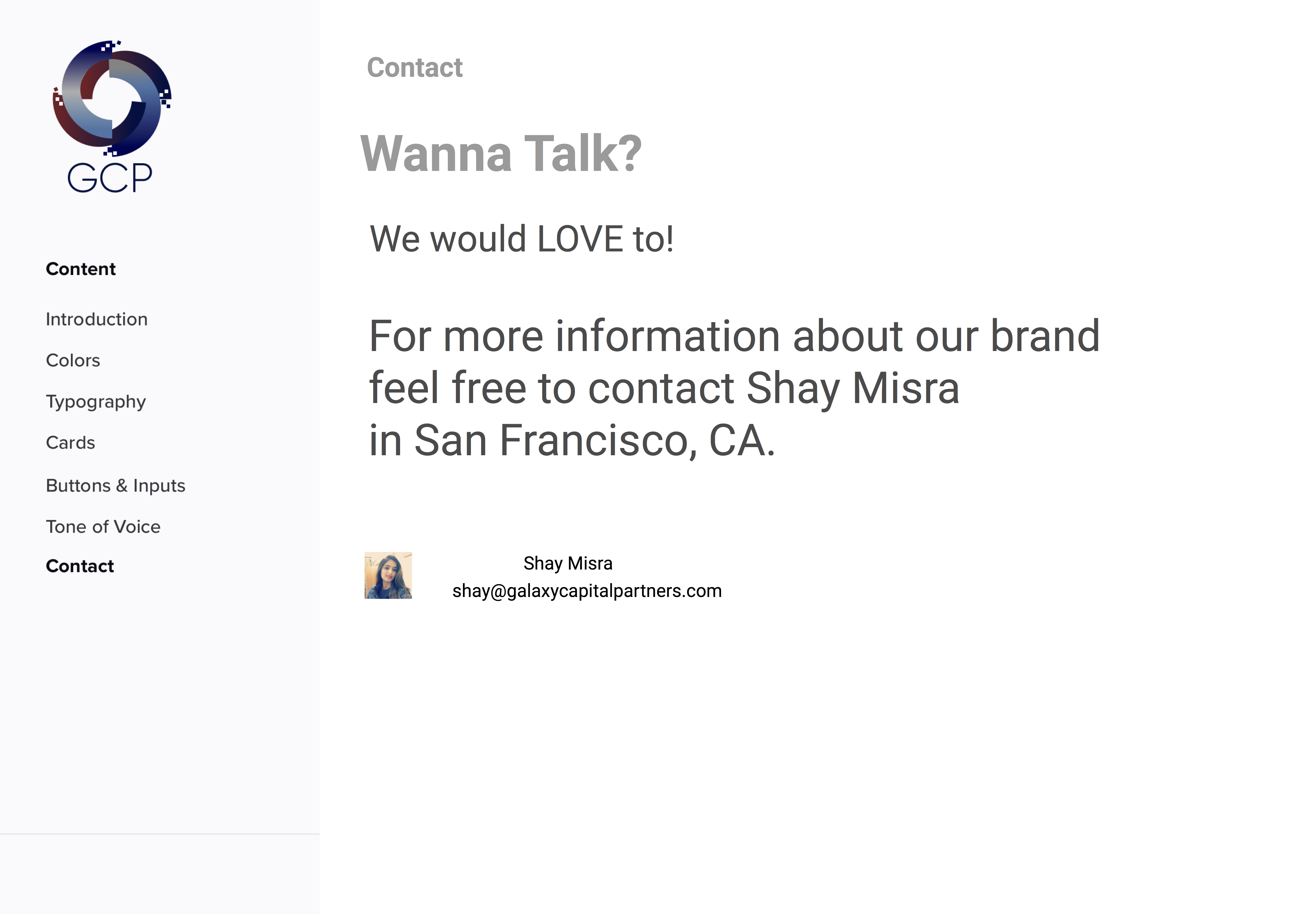Click the shay@galaxycapitalpartners.com email address
The width and height of the screenshot is (1316, 914).
(587, 591)
